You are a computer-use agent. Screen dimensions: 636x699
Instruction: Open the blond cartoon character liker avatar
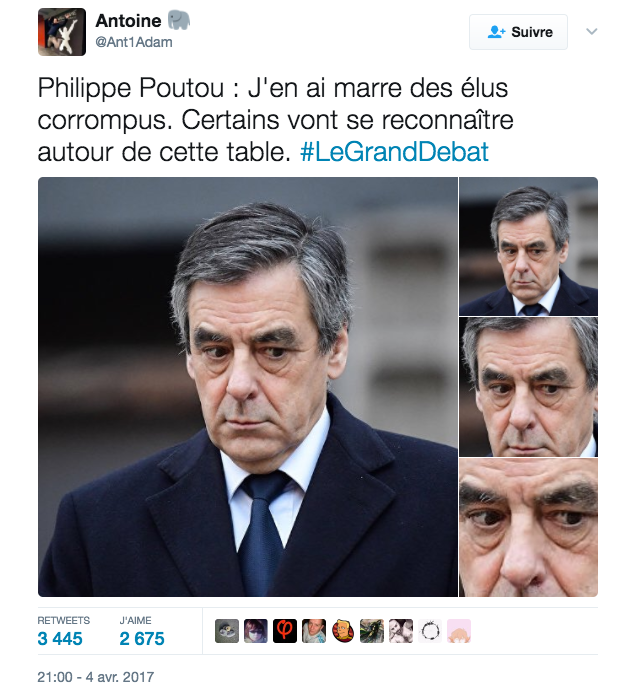(x=343, y=631)
